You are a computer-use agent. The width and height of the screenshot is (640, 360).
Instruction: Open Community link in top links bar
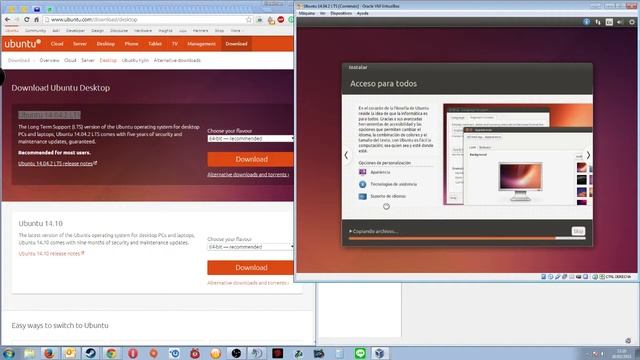coord(35,31)
